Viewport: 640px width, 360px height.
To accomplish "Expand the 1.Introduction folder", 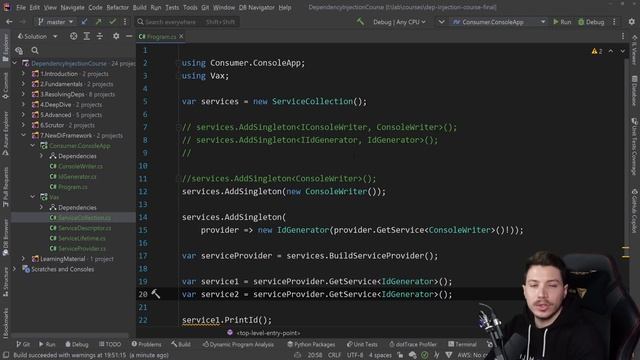I will tap(23, 74).
